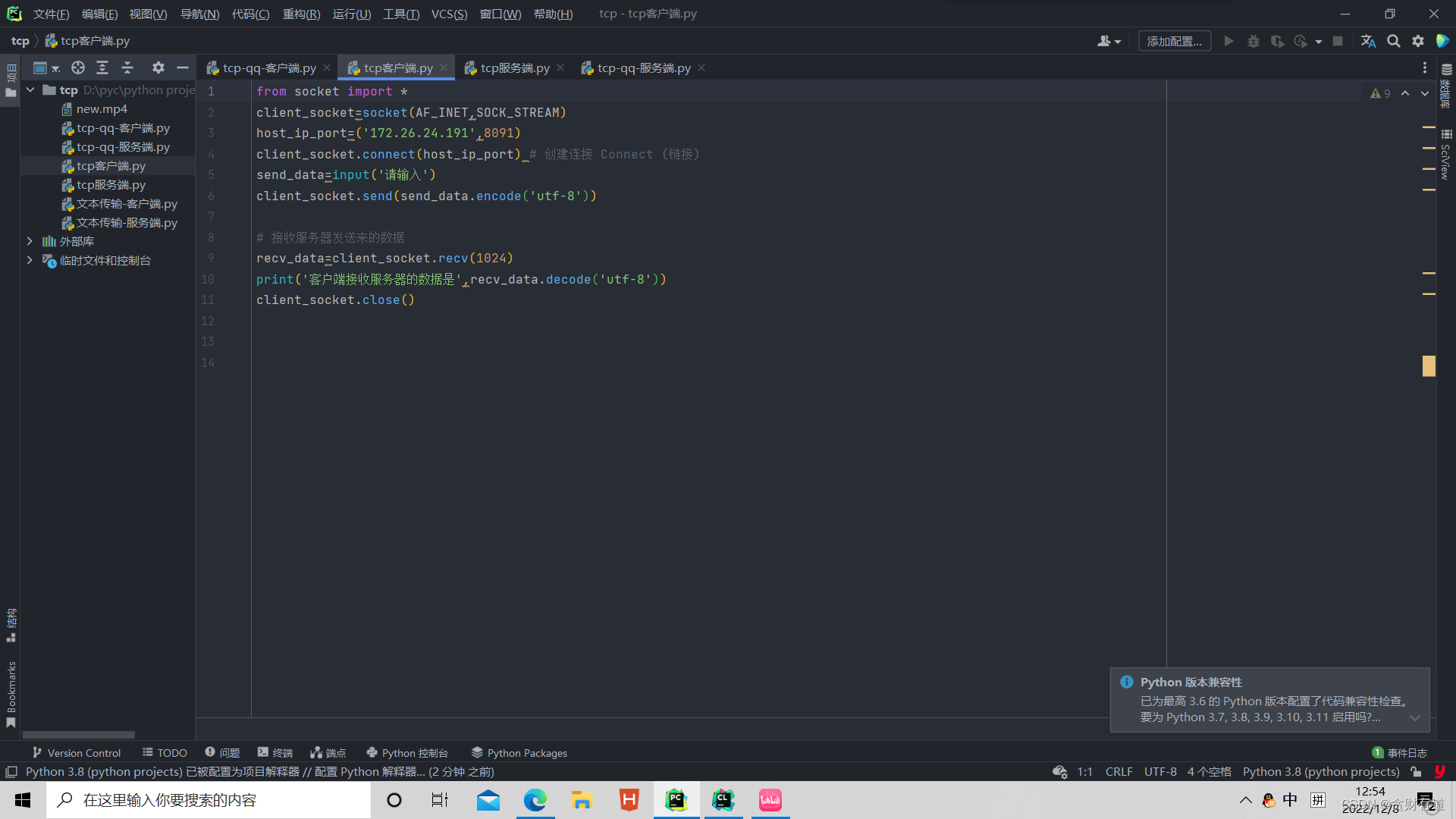Viewport: 1456px width, 819px height.
Task: Click the yellow marker in the error stripe
Action: [1429, 366]
